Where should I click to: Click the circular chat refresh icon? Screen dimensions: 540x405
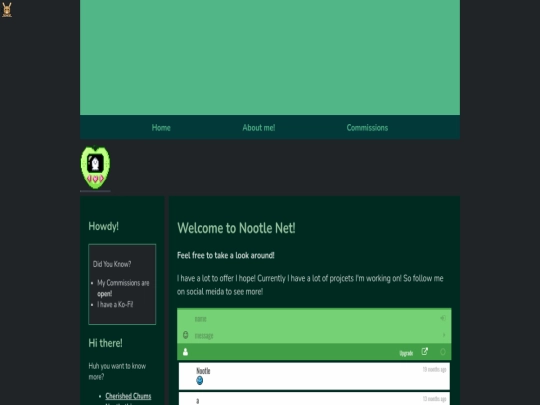pos(443,352)
